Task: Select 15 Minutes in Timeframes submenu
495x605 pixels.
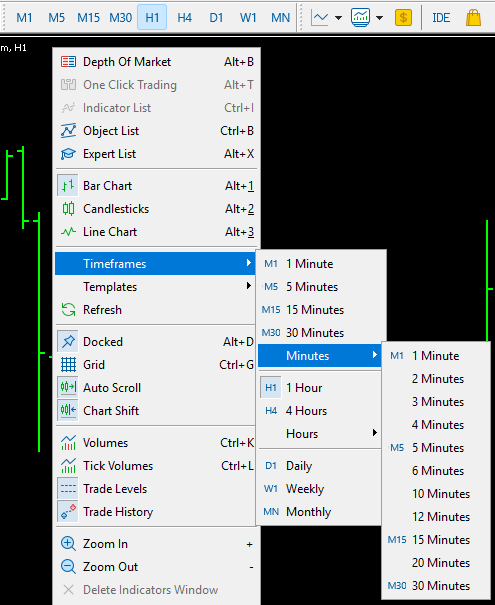Action: (x=320, y=310)
